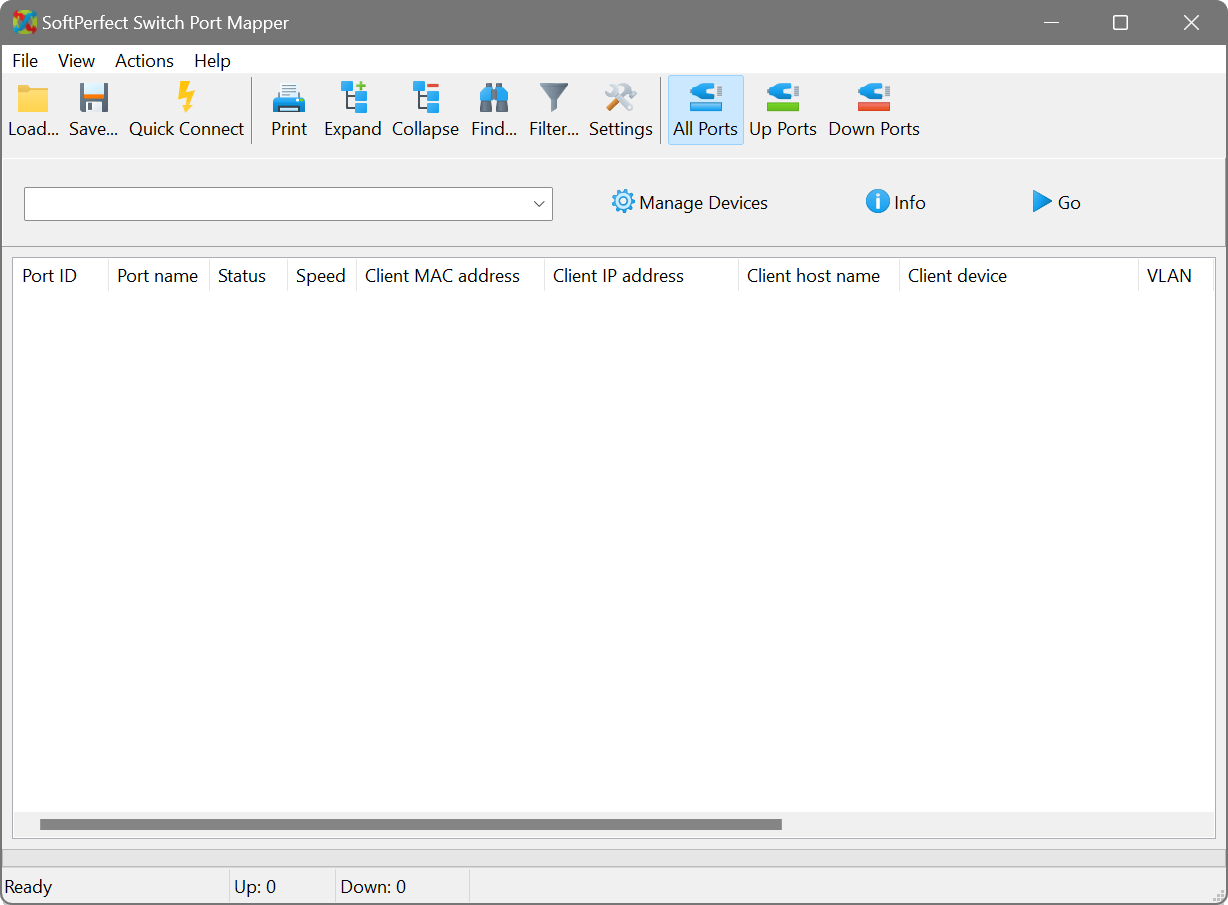This screenshot has height=905, width=1228.
Task: Sort by Port name column
Action: pos(158,276)
